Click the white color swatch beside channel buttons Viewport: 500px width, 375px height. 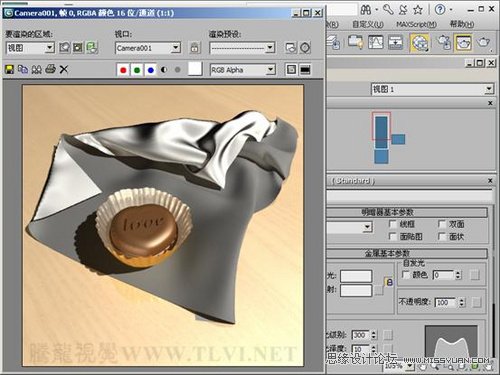(195, 69)
